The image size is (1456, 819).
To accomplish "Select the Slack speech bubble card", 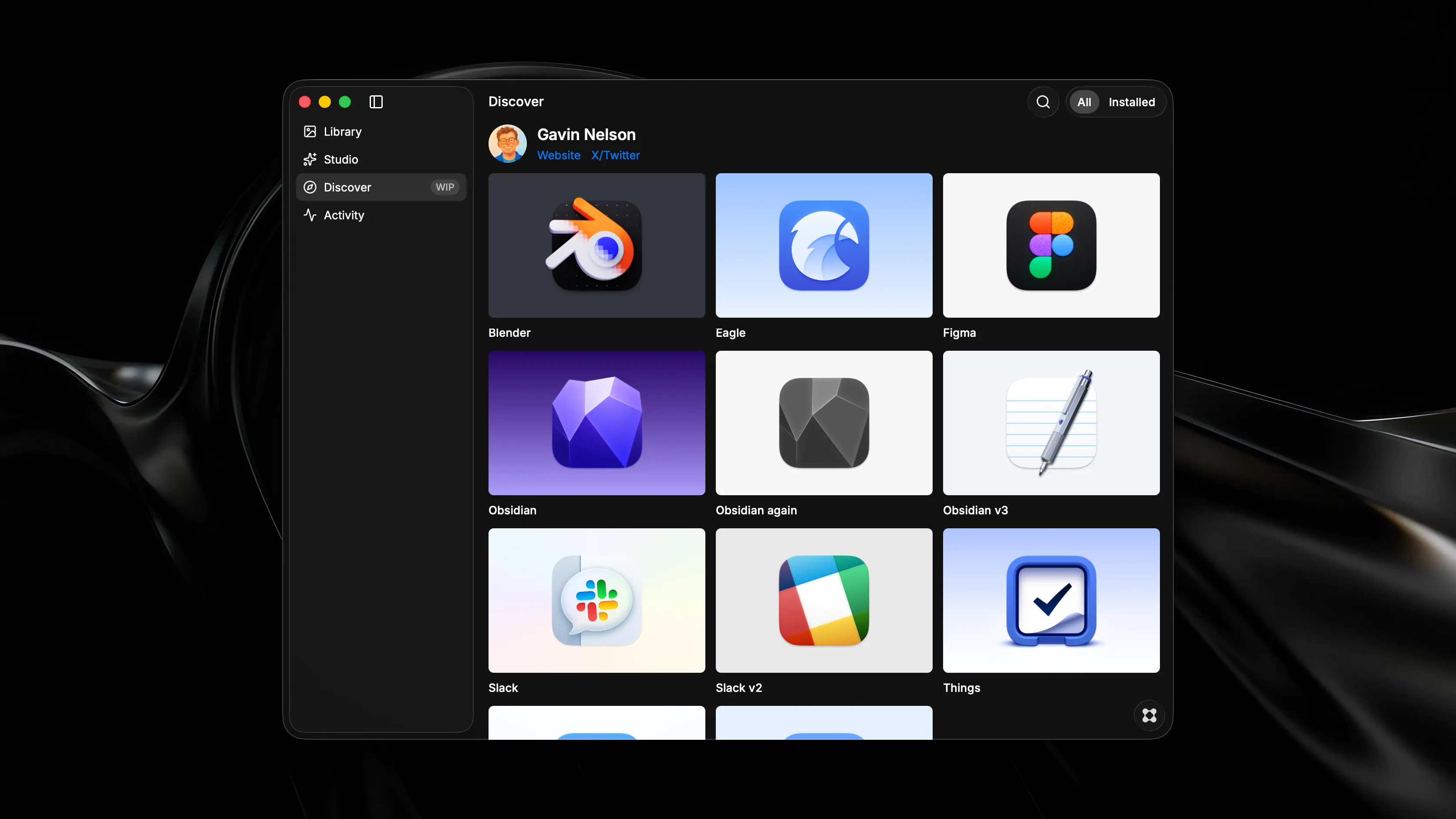I will point(597,601).
